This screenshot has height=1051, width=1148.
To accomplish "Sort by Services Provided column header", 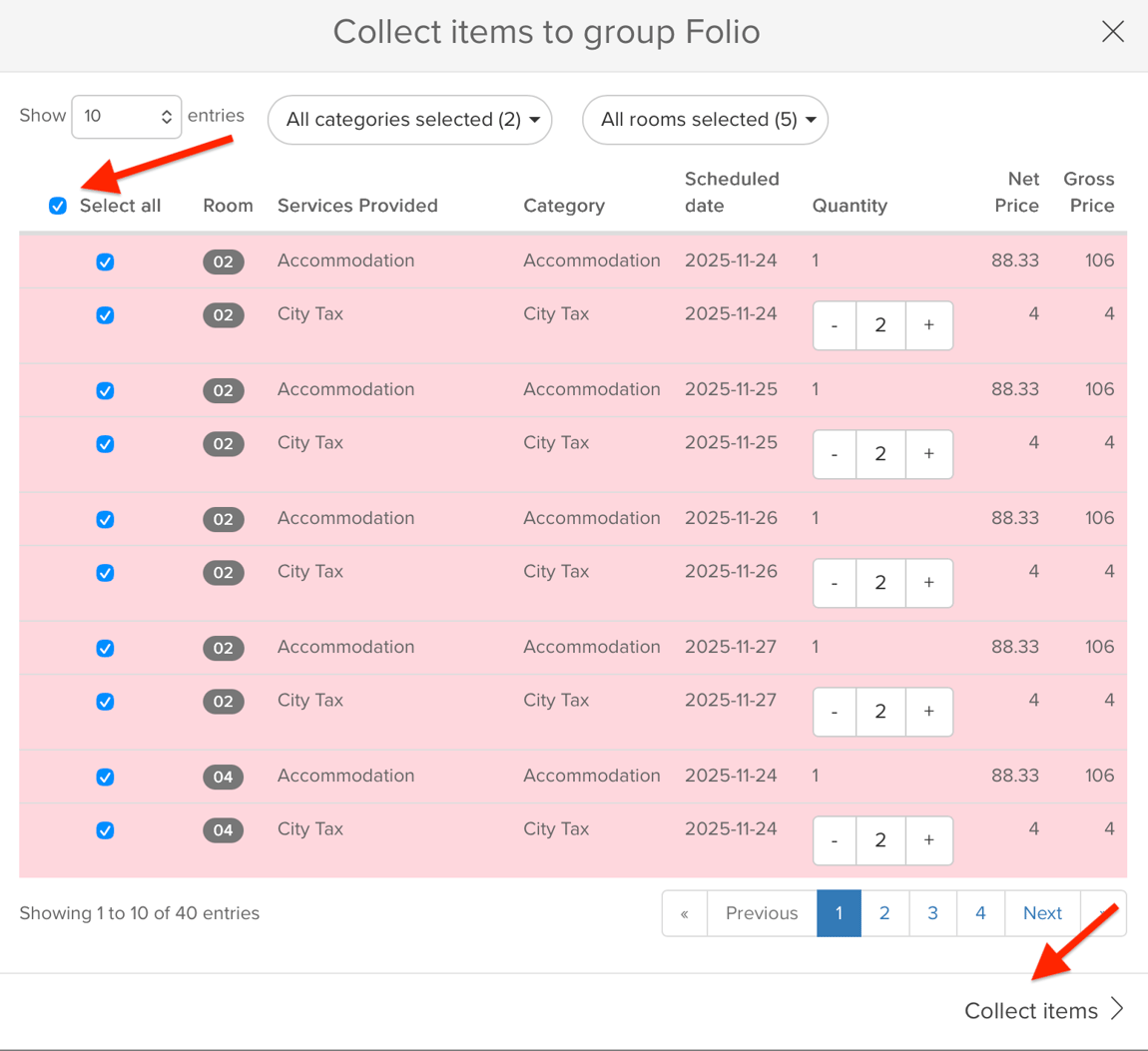I will (x=357, y=206).
